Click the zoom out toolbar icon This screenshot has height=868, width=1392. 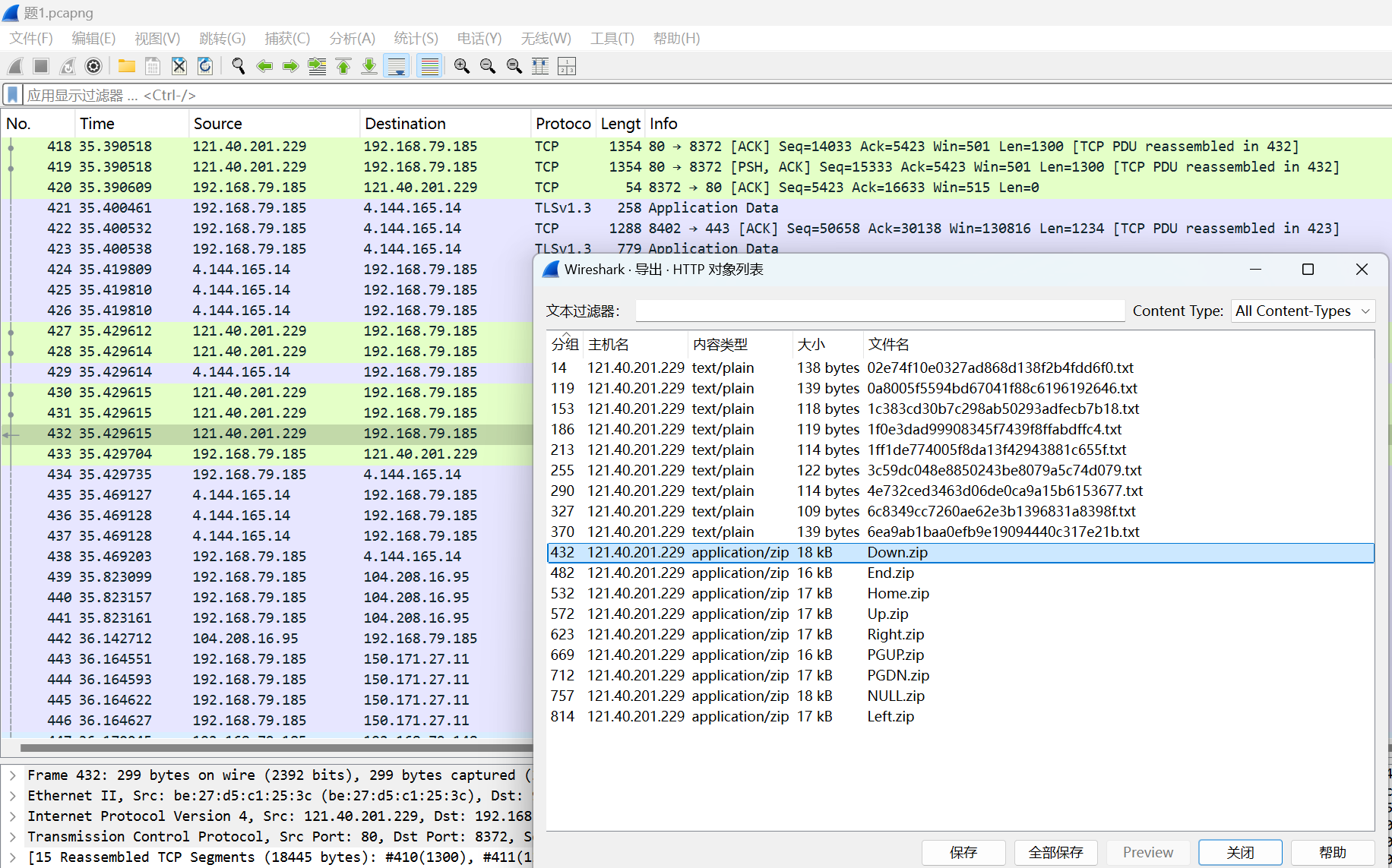click(488, 66)
